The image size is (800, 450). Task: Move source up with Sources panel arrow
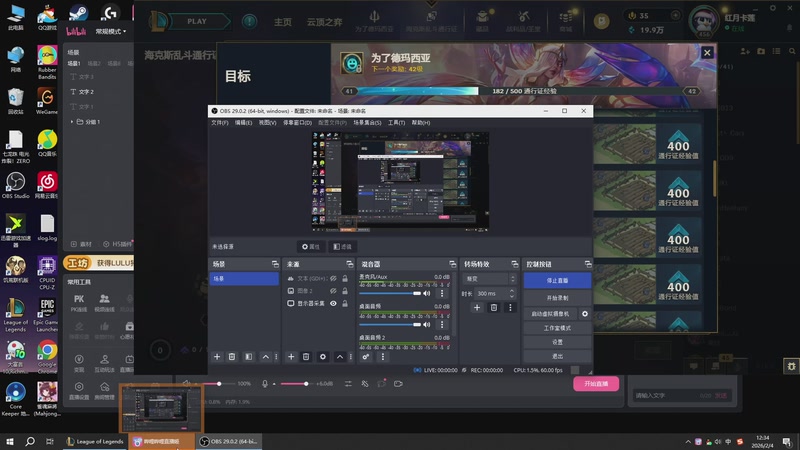click(340, 357)
